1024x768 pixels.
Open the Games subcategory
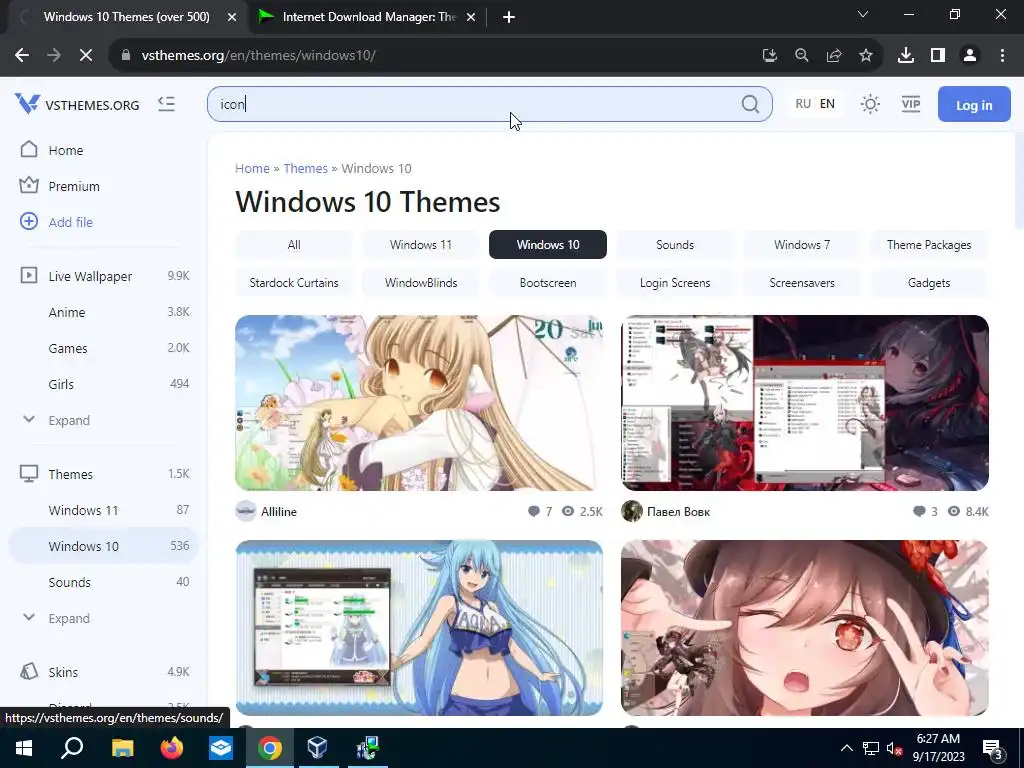pyautogui.click(x=68, y=348)
